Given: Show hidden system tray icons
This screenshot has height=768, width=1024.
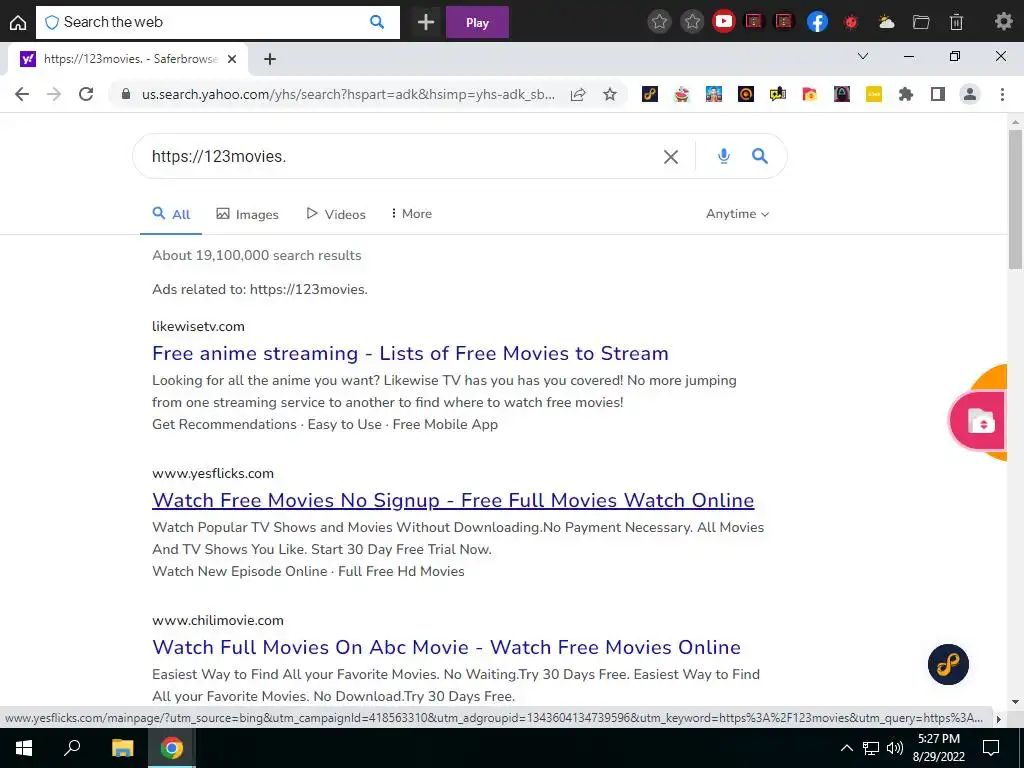Looking at the screenshot, I should point(846,748).
